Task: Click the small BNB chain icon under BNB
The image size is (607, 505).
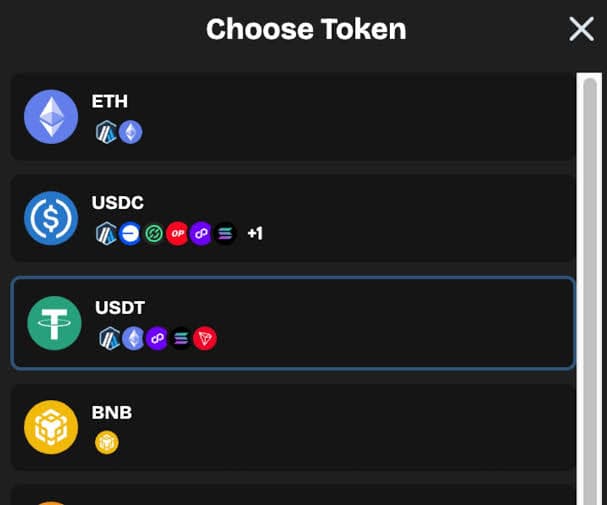Action: point(106,442)
